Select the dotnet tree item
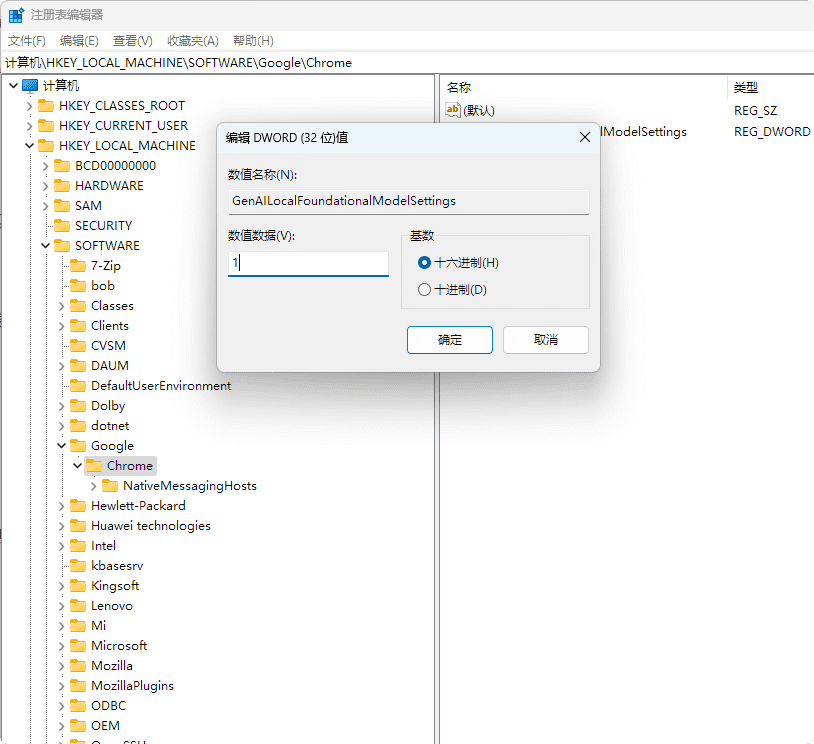 click(110, 426)
